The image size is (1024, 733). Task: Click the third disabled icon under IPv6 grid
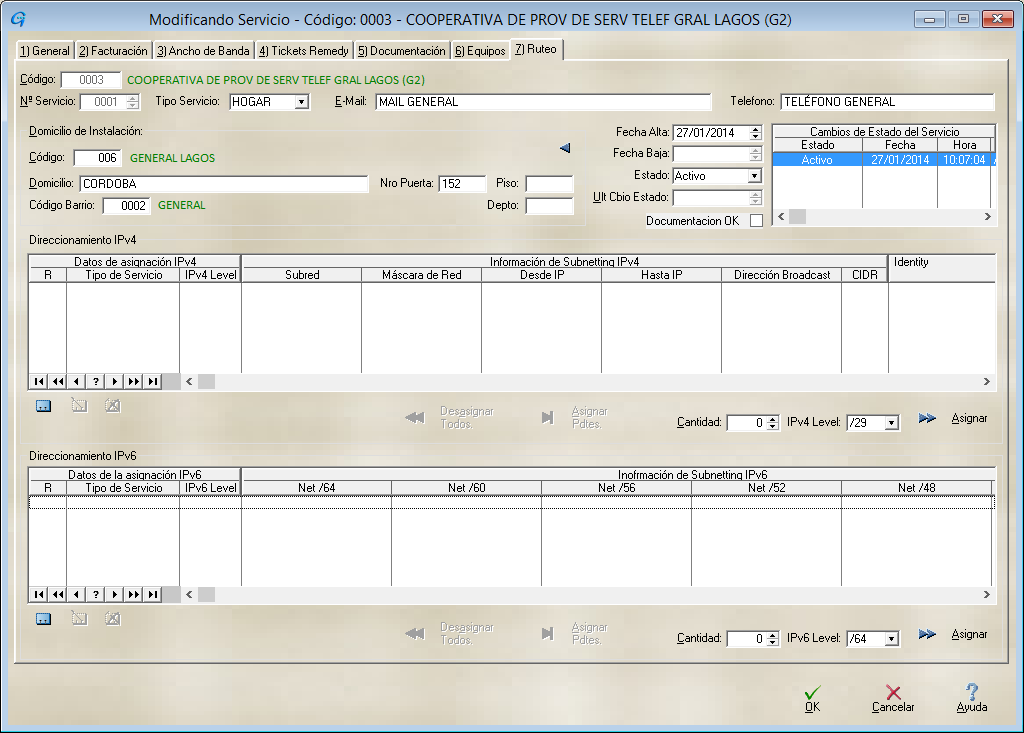[112, 619]
